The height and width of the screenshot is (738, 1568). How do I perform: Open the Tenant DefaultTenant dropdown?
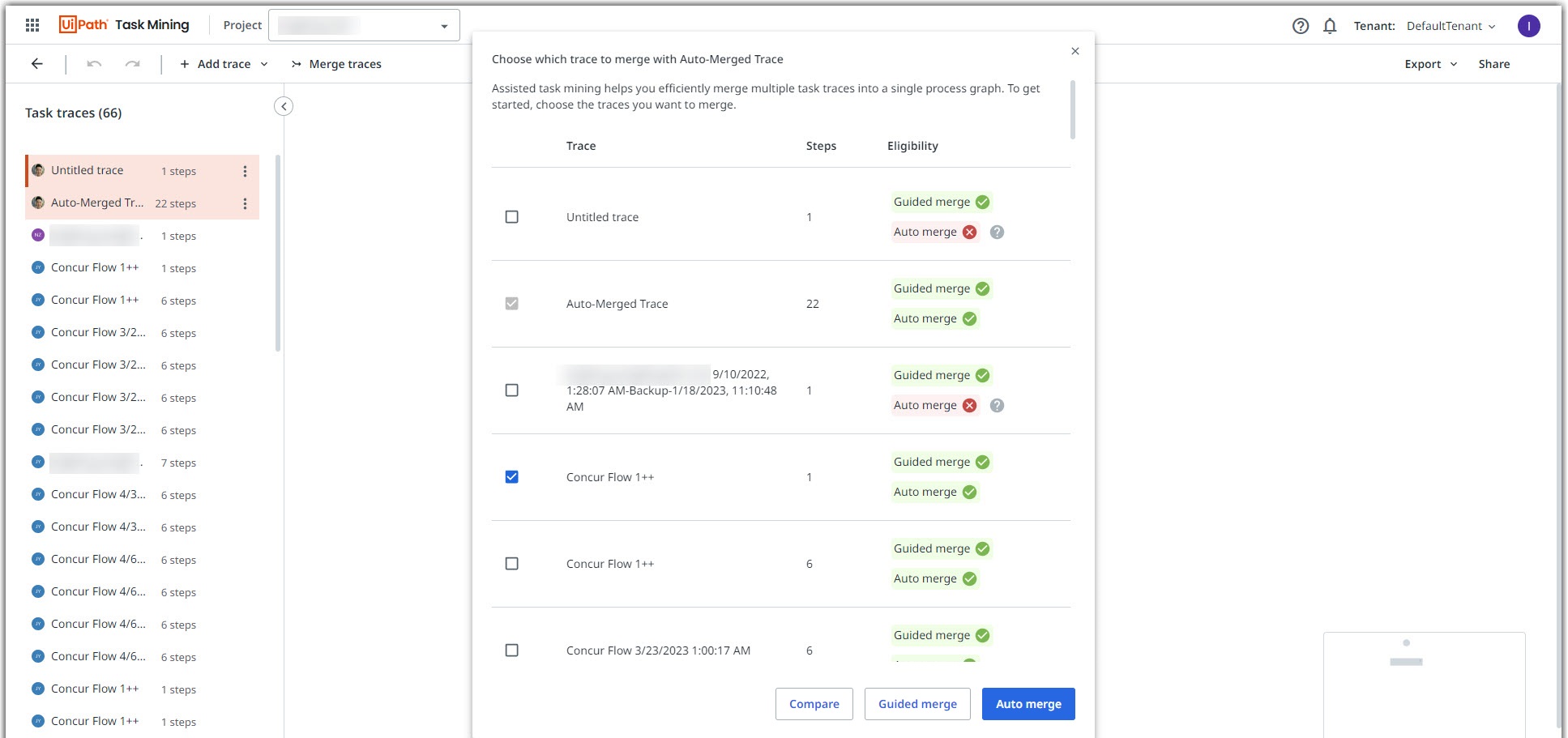click(1451, 26)
